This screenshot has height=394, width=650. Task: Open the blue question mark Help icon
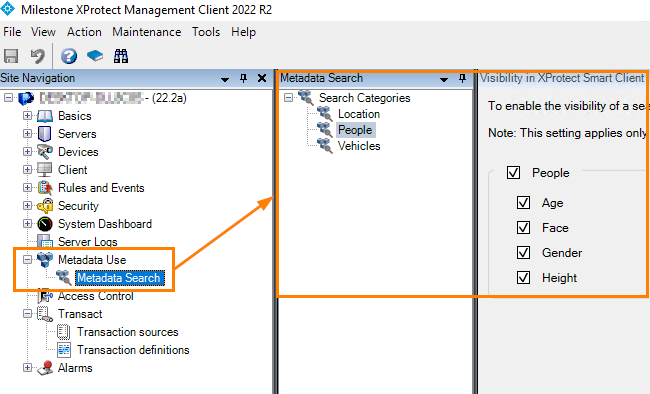pos(69,56)
